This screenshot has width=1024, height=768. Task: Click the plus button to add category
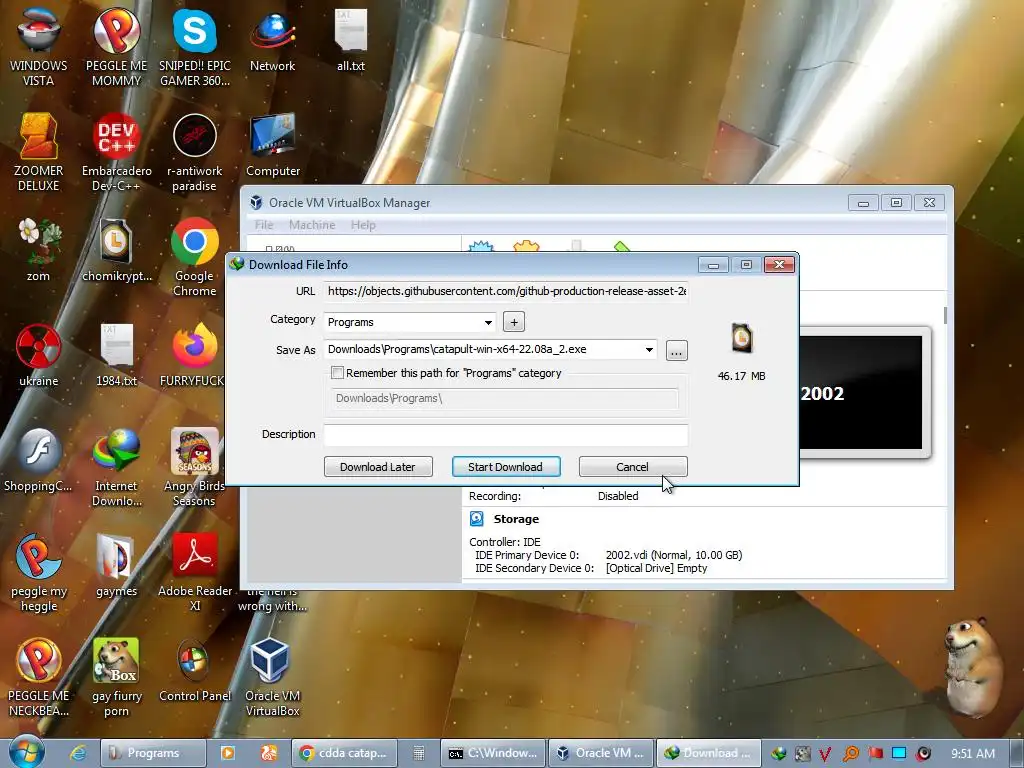(x=514, y=322)
